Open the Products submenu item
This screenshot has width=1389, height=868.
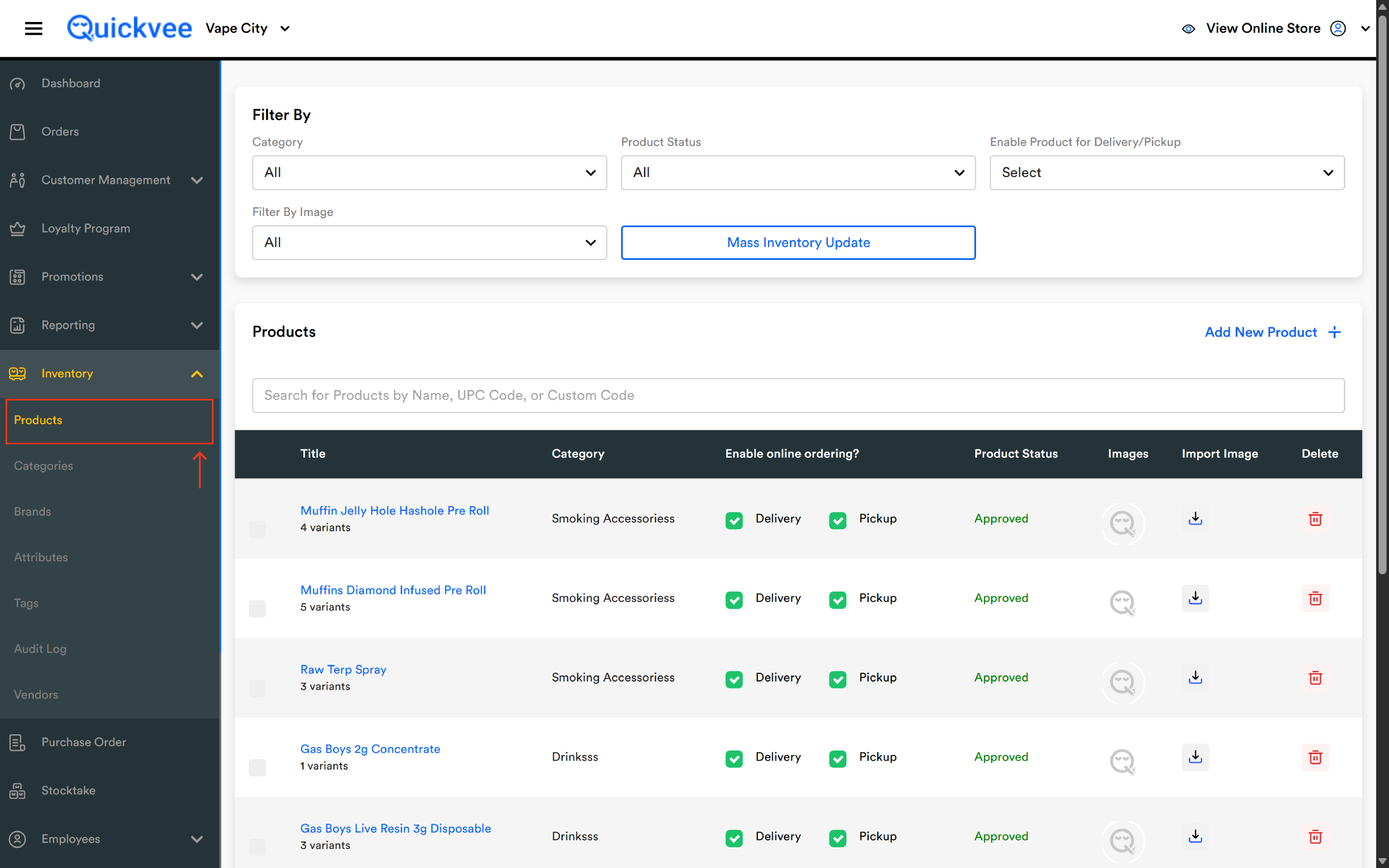[109, 420]
